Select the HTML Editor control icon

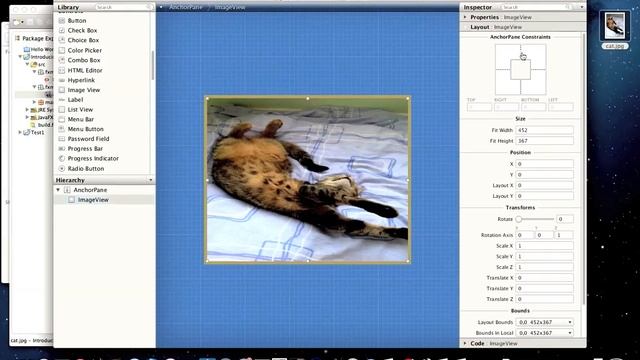click(x=62, y=70)
